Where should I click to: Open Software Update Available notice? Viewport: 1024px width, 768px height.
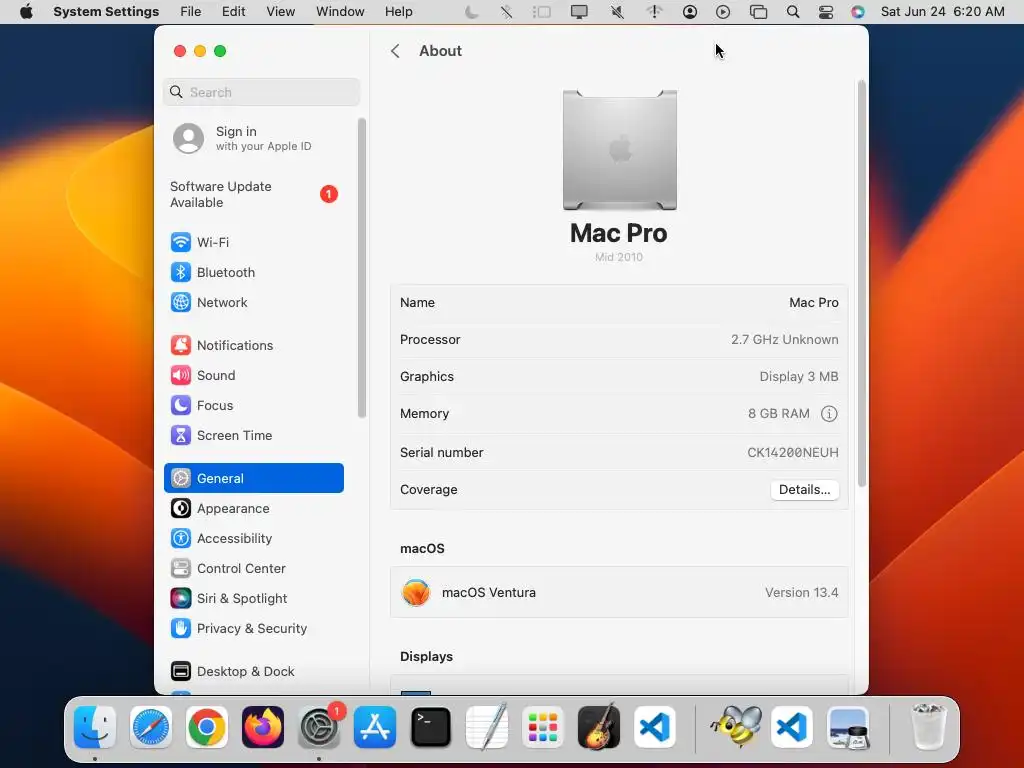point(253,195)
